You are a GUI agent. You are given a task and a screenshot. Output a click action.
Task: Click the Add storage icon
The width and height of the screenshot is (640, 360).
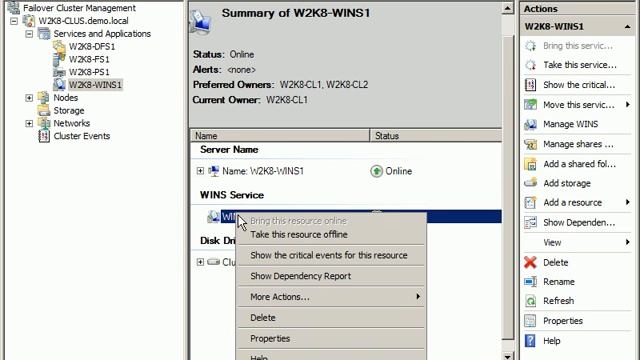click(530, 183)
